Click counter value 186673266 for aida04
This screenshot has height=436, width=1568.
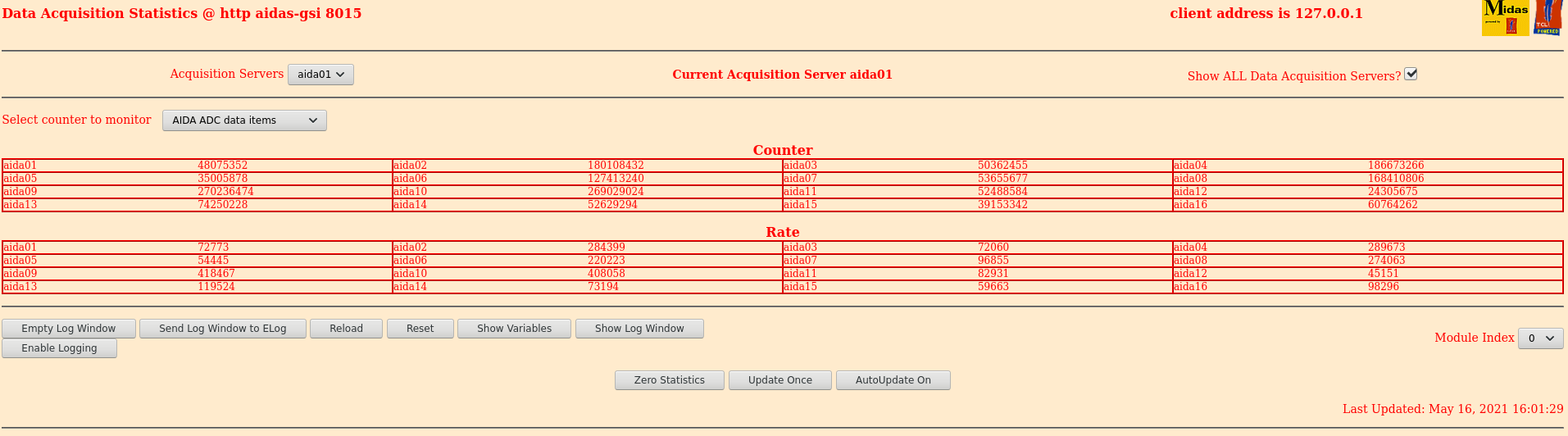coord(1396,166)
